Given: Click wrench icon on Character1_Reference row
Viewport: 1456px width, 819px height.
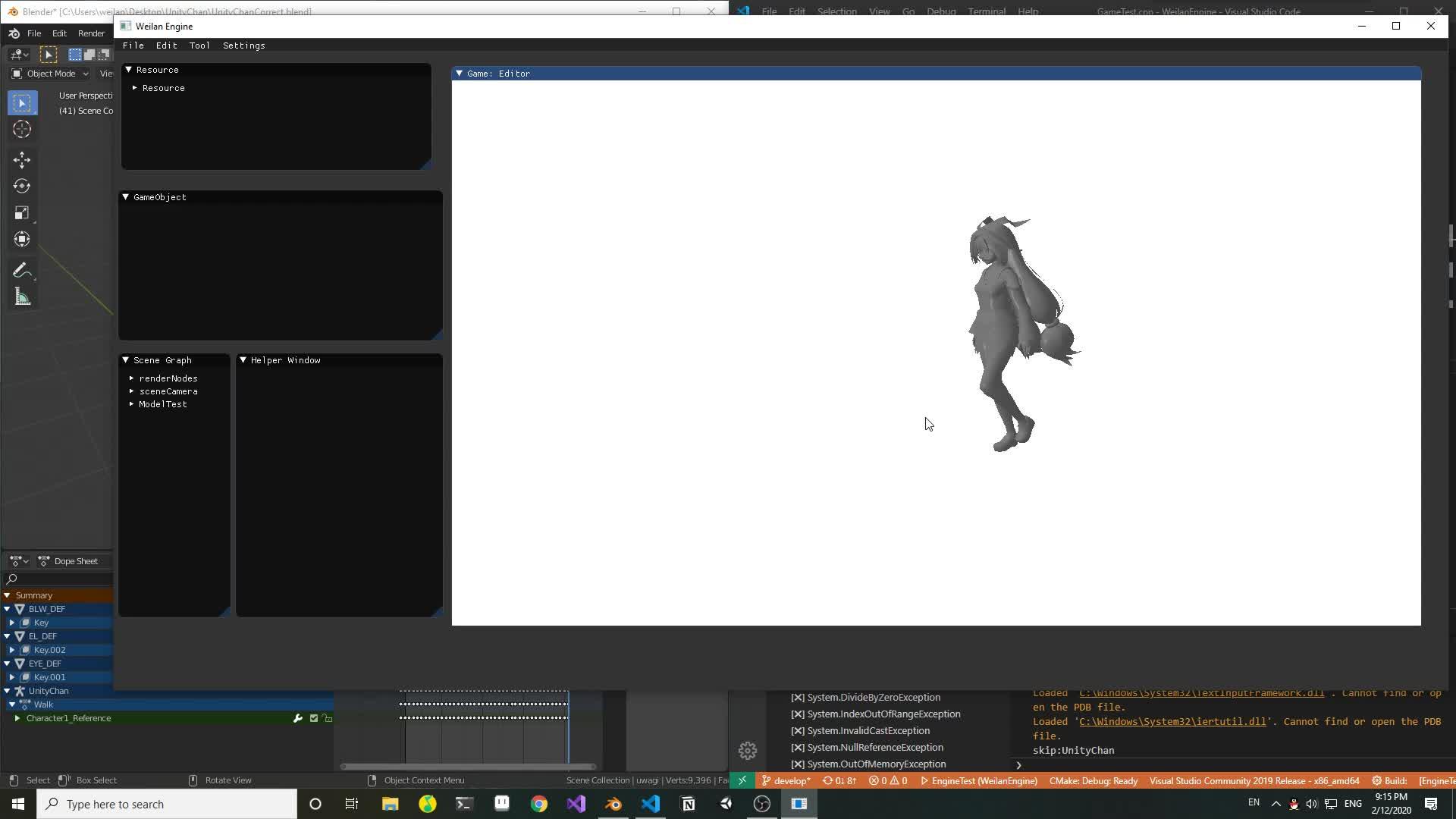Looking at the screenshot, I should pos(298,718).
